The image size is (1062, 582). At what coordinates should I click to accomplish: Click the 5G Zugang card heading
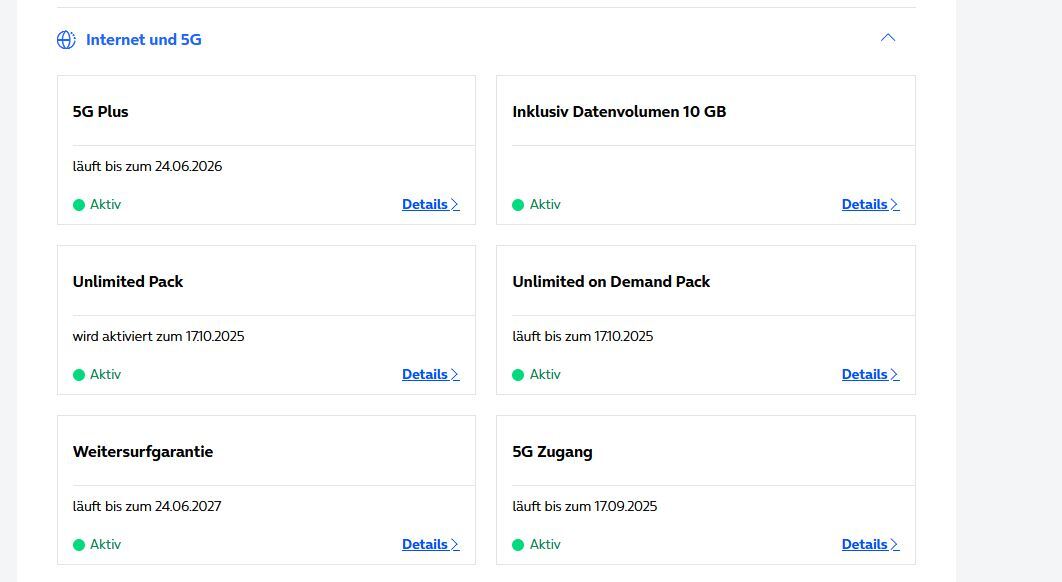point(552,452)
